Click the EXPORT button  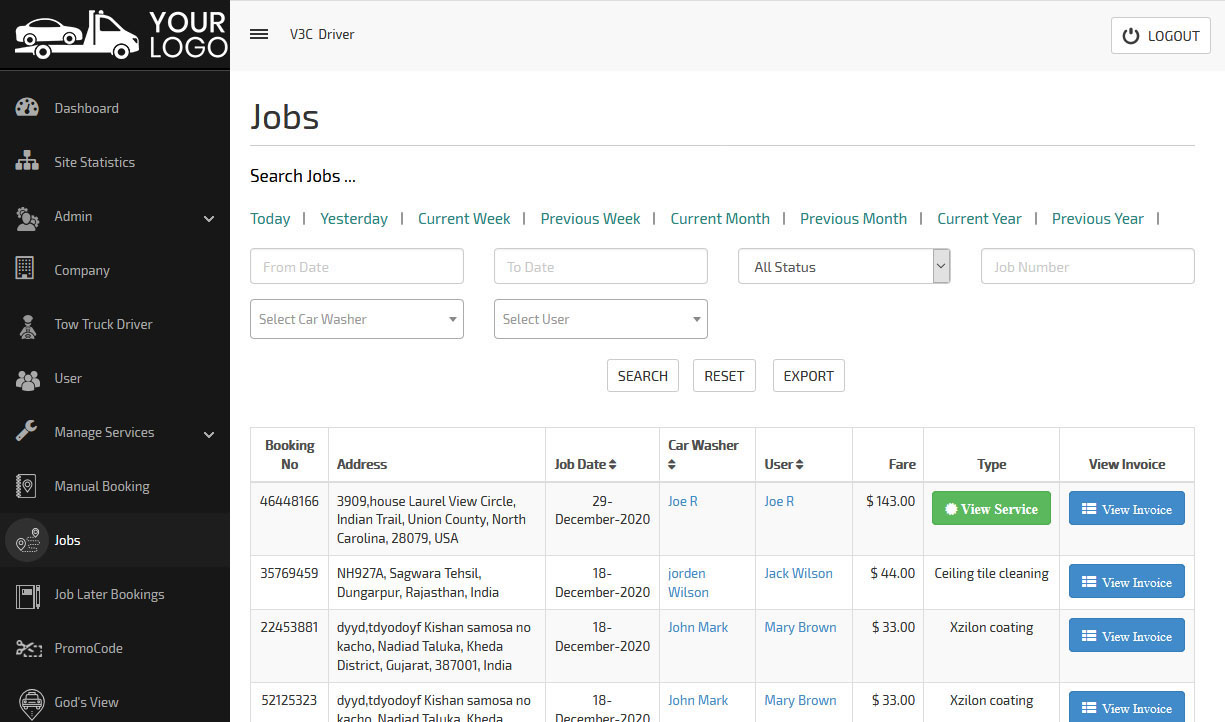809,376
